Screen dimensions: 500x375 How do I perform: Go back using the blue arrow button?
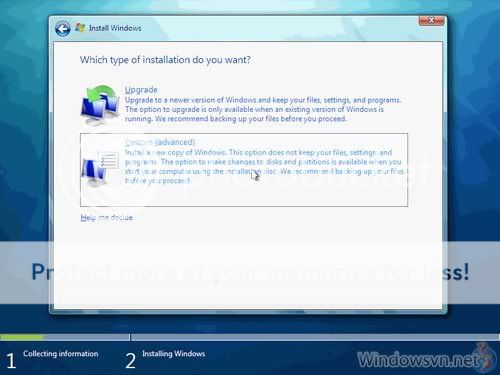(62, 29)
